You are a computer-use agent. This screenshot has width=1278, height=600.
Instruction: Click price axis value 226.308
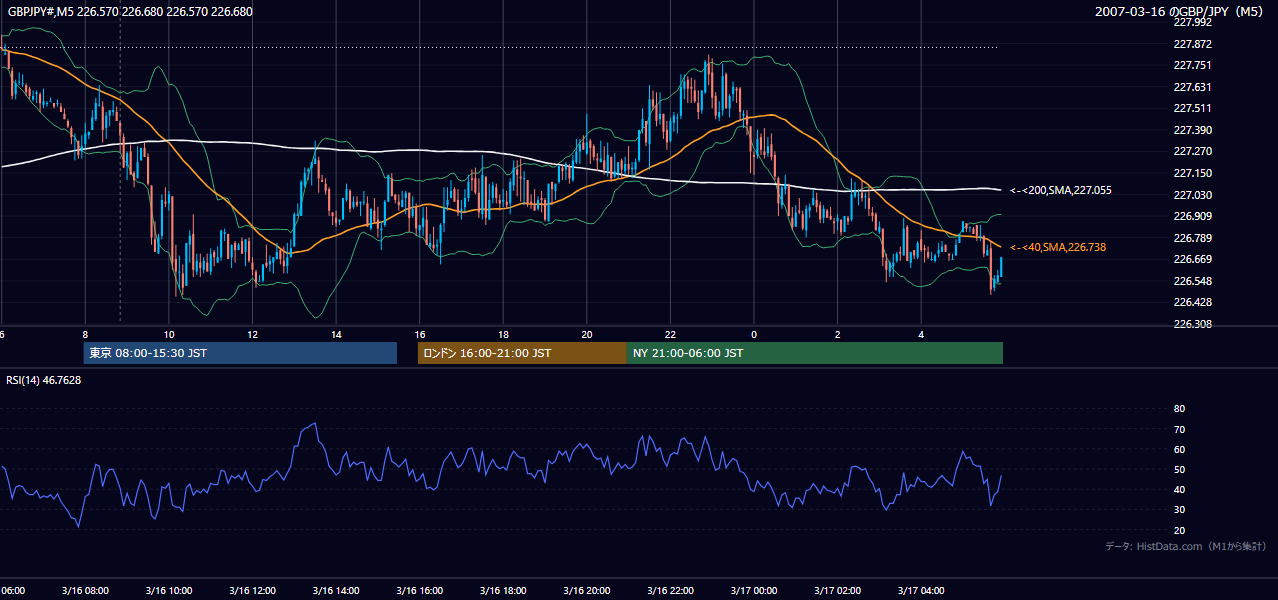[1192, 324]
